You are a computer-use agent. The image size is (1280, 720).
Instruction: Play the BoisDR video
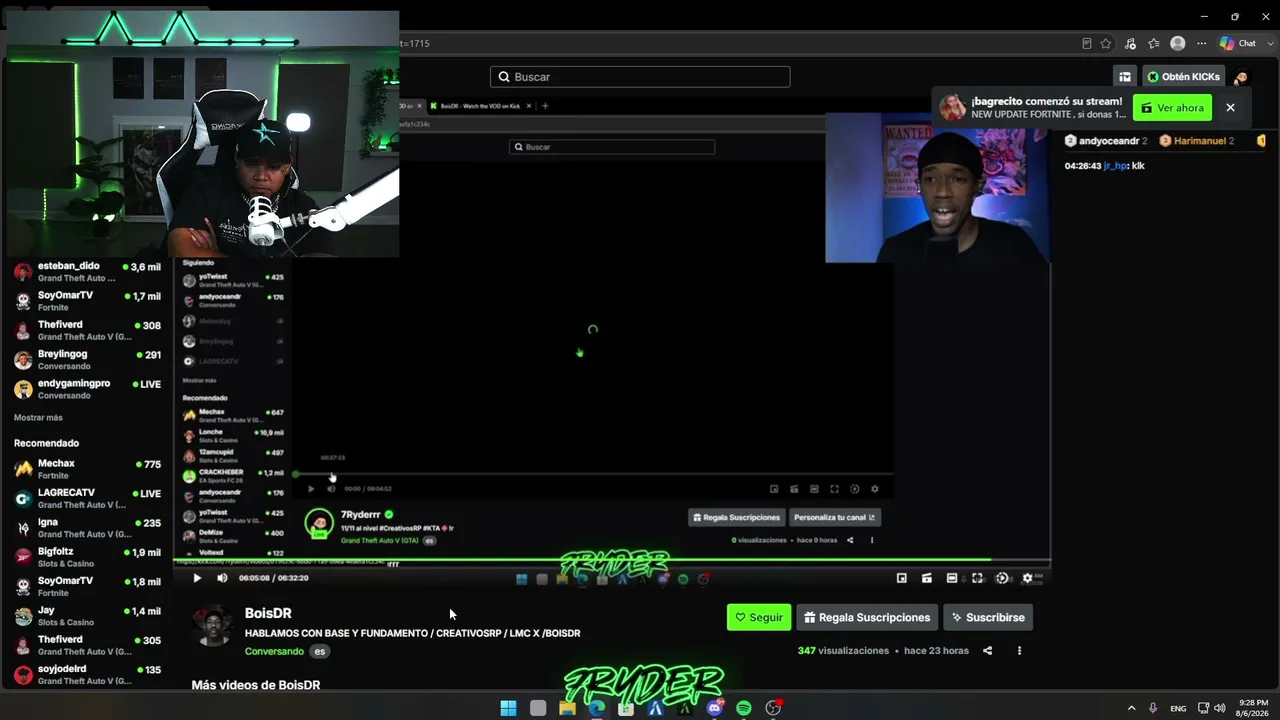197,578
